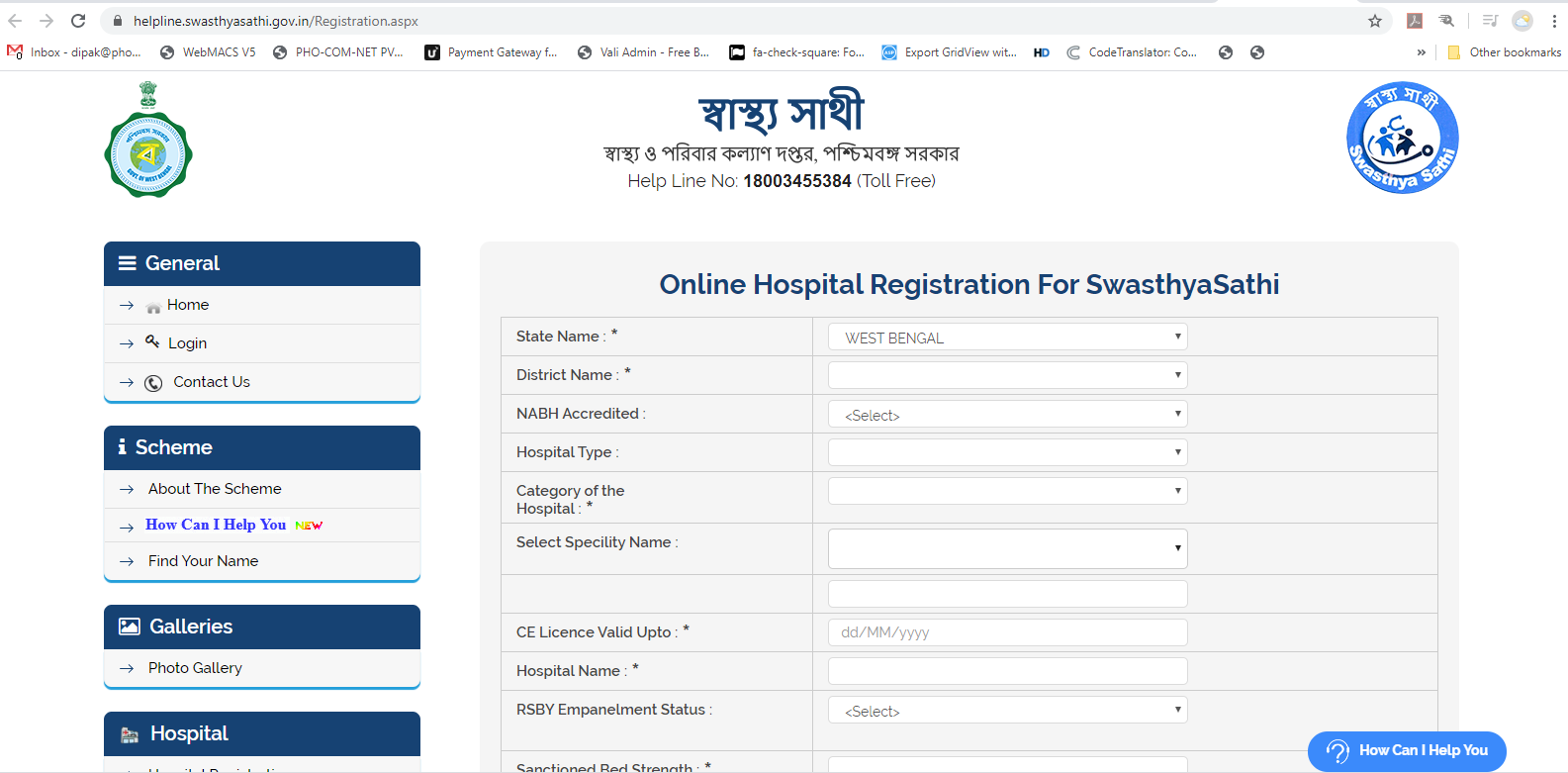Open Chrome's three-dot menu
Screen dimensions: 1568x773
[x=1554, y=21]
